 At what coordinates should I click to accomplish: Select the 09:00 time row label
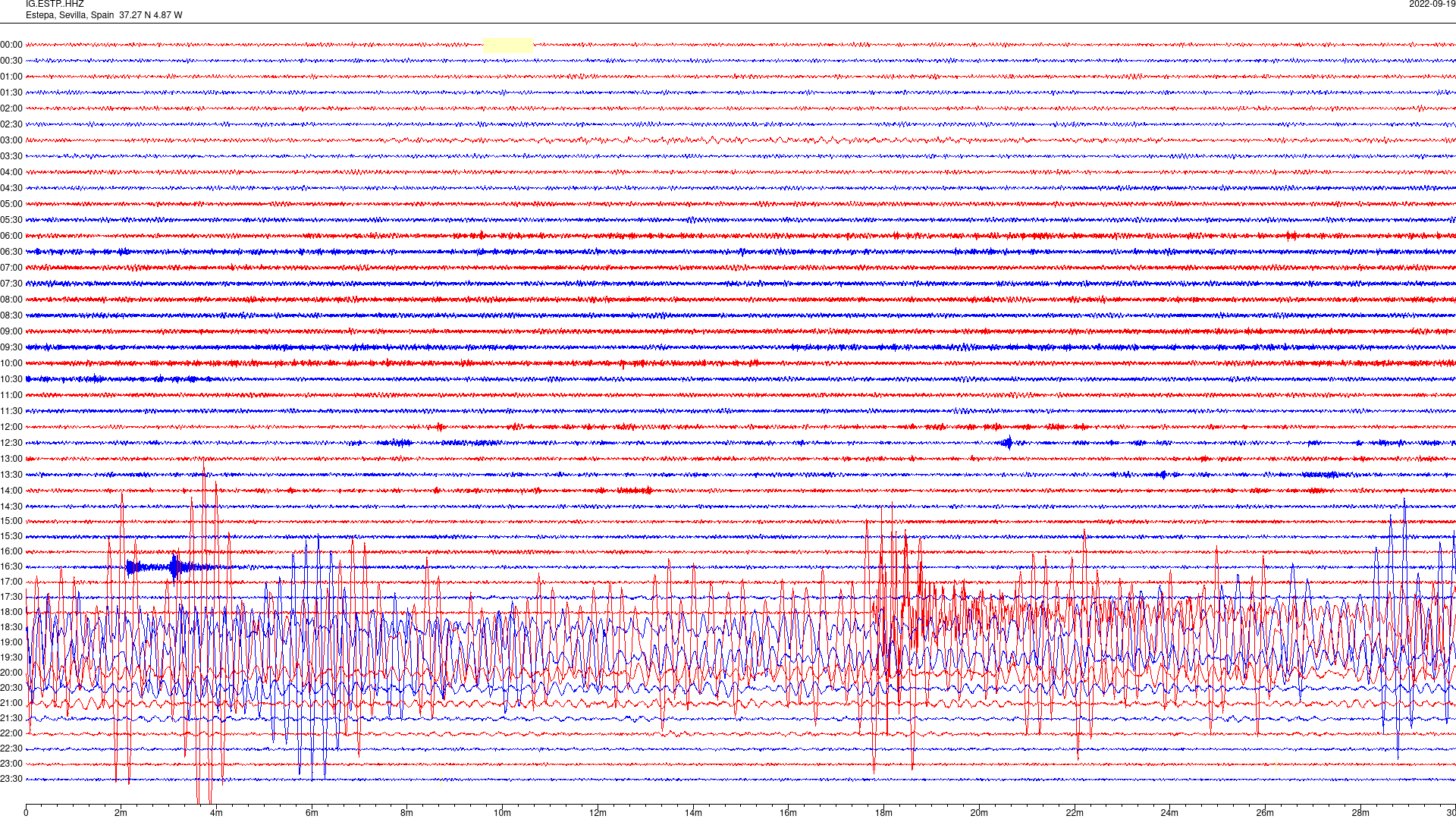coord(11,331)
